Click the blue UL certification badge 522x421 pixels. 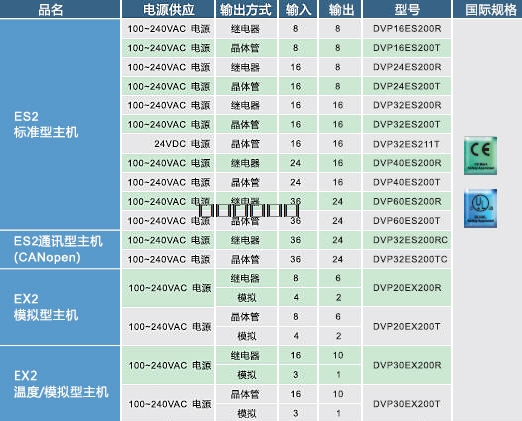coord(480,208)
